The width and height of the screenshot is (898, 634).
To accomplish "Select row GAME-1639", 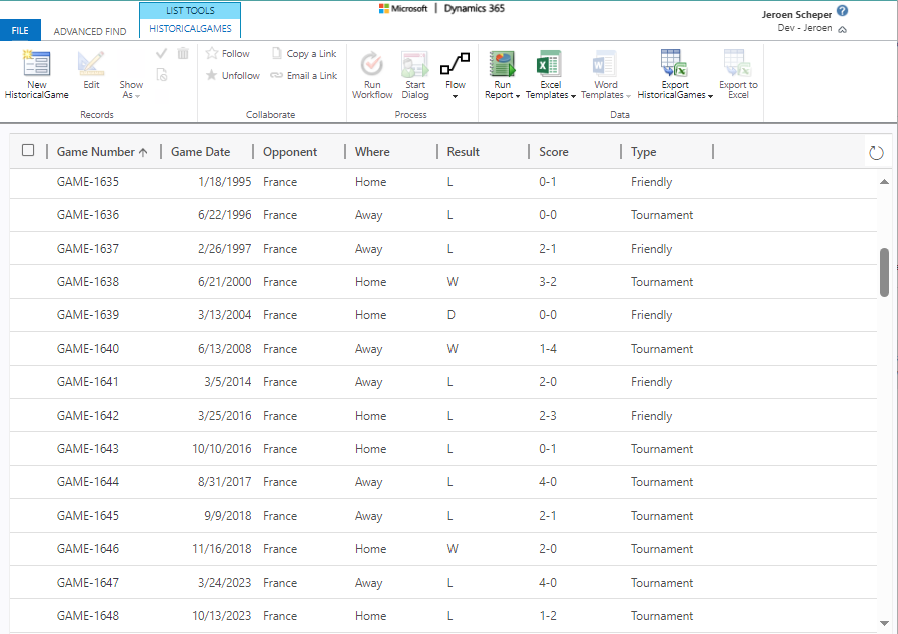I will point(443,315).
